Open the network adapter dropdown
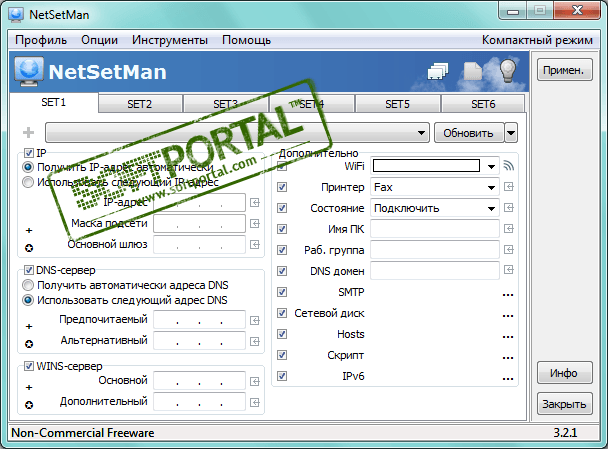Screen dimensions: 608x449 point(237,133)
